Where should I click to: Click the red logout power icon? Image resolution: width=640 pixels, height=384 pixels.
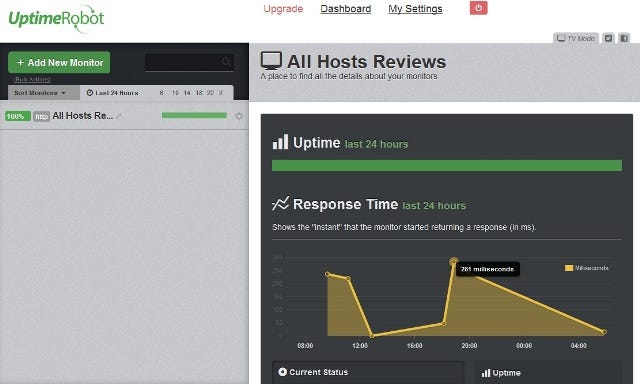coord(478,8)
